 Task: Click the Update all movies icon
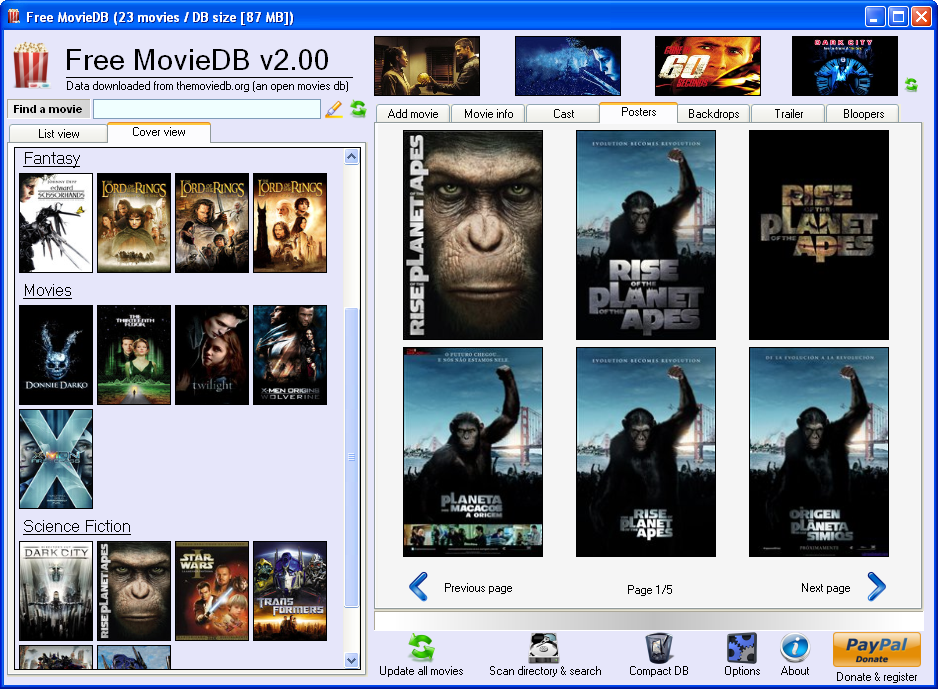pos(421,648)
